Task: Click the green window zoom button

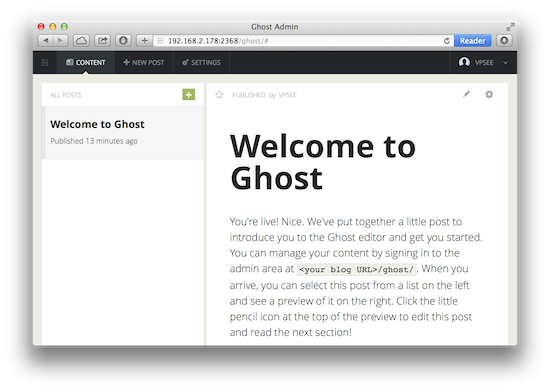Action: (64, 27)
